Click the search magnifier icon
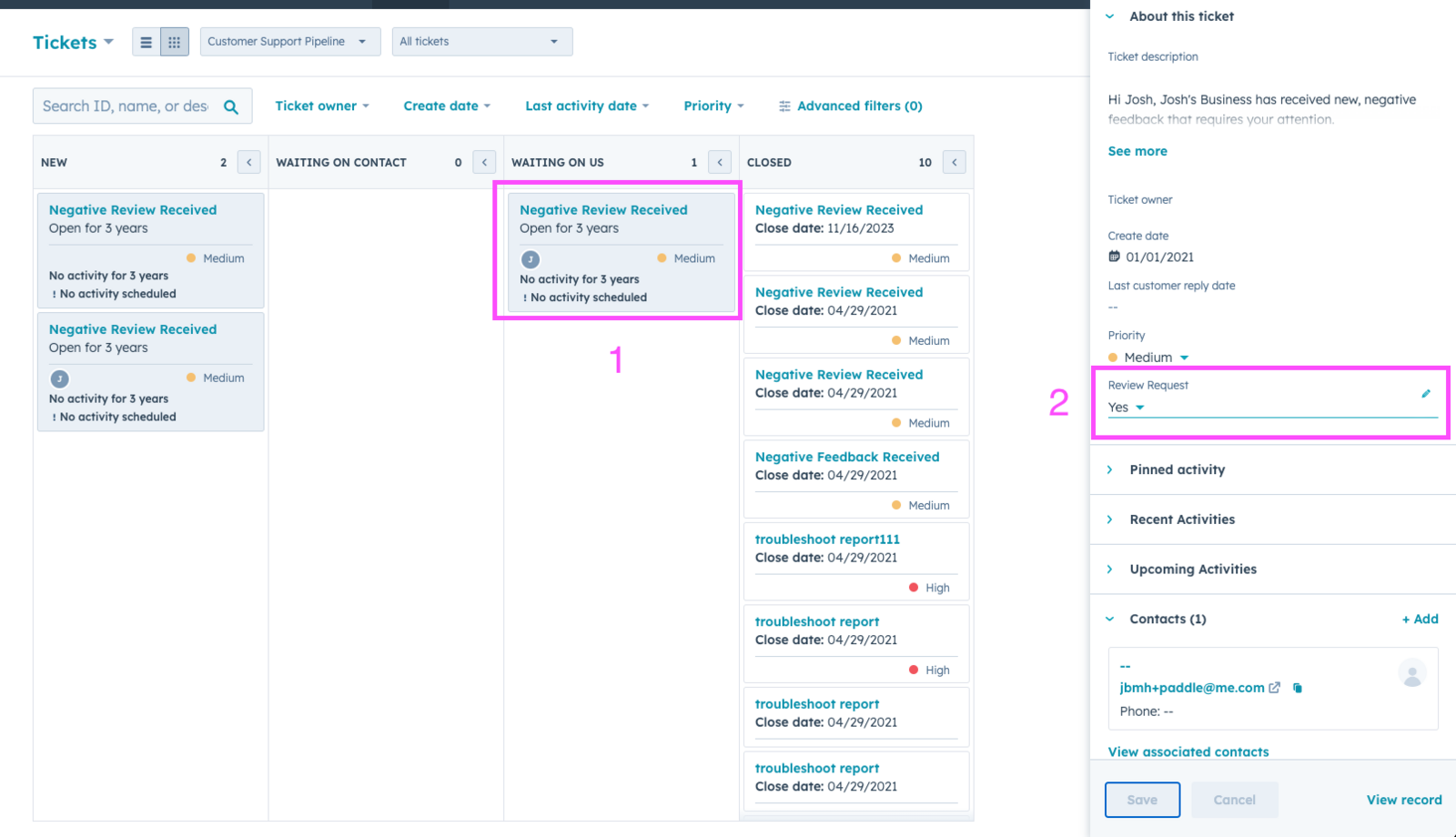 [x=231, y=106]
